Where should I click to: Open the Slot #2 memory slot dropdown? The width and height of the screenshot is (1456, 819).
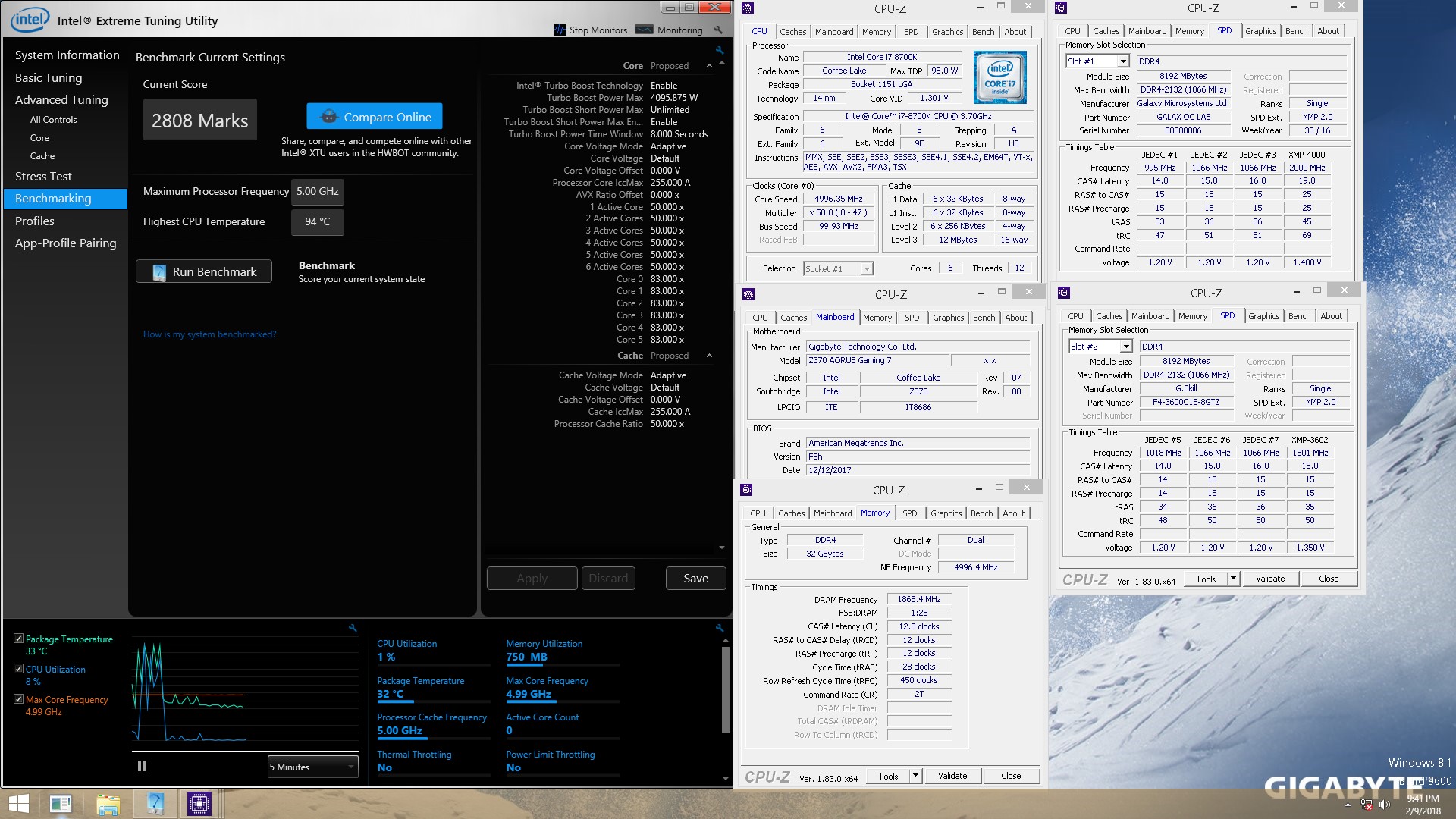(1126, 347)
